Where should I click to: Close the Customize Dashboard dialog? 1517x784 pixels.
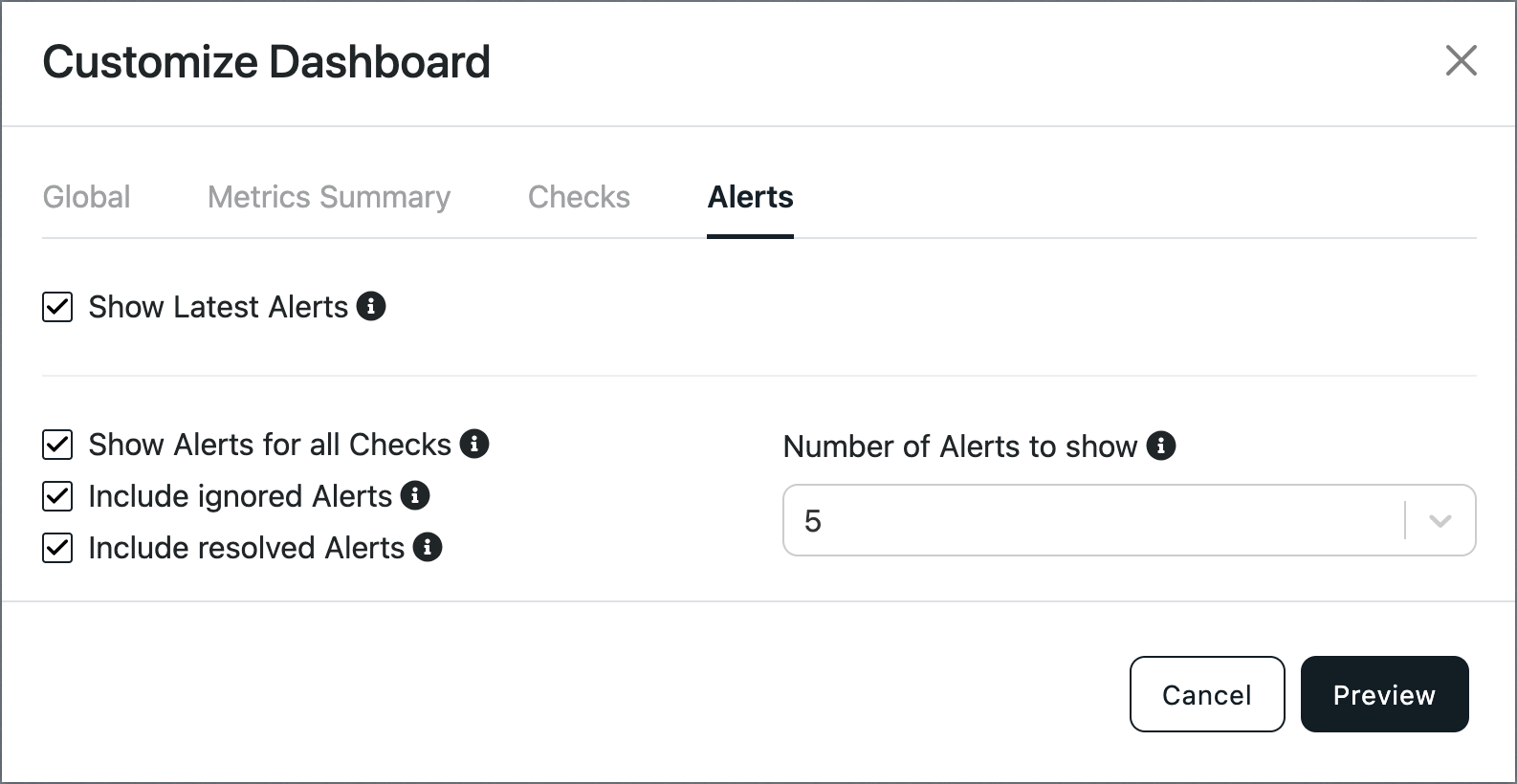tap(1461, 60)
